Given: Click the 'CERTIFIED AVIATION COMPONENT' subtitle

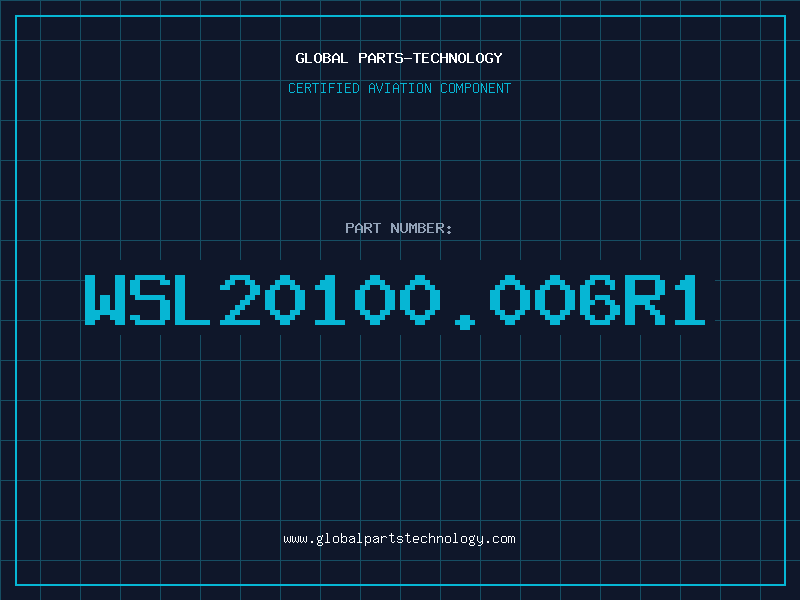Looking at the screenshot, I should coord(399,88).
